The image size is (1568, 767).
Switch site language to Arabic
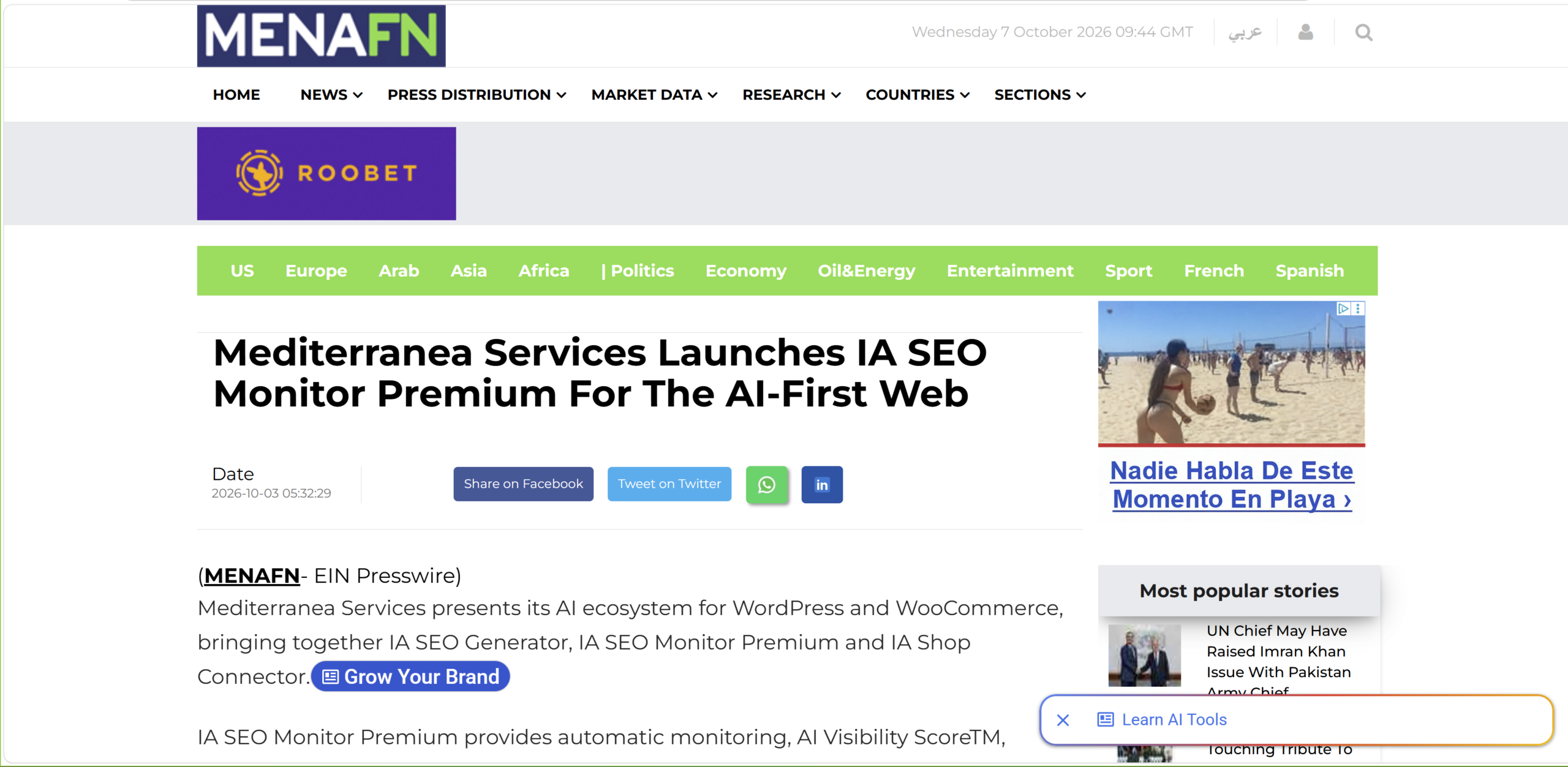point(1245,32)
